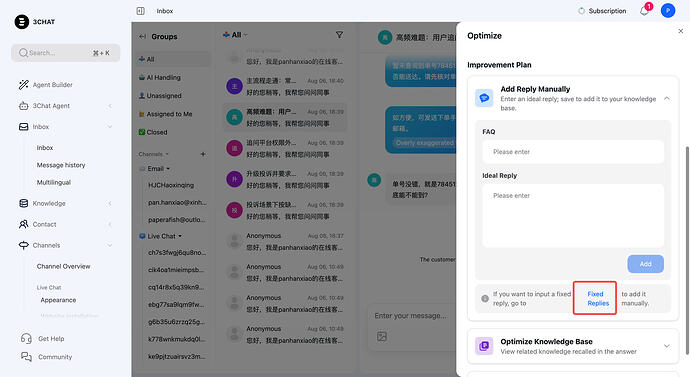Click the Subscription link in header
690x377 pixels.
(607, 11)
